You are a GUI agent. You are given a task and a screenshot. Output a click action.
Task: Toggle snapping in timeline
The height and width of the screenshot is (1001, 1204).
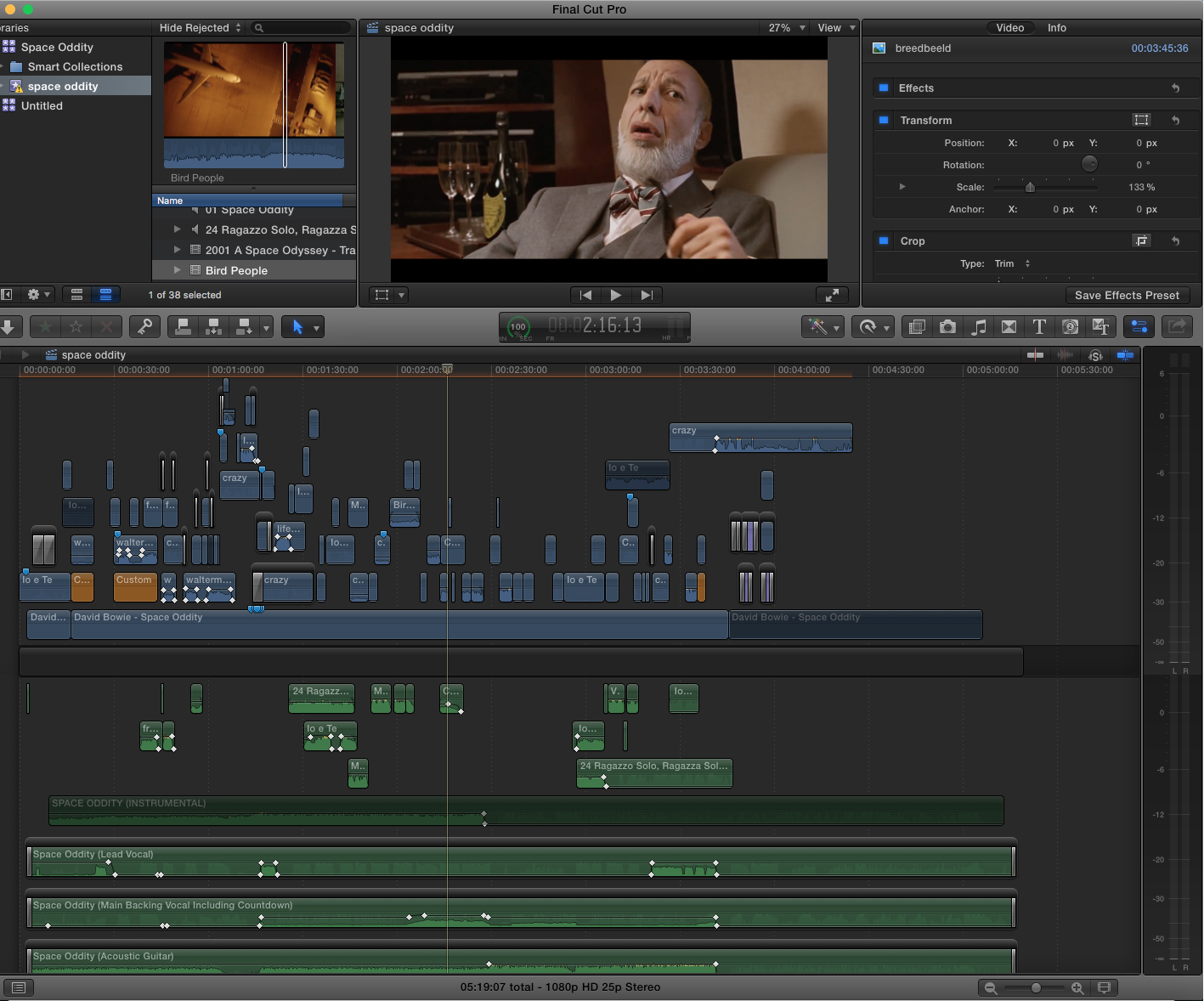pyautogui.click(x=1125, y=355)
